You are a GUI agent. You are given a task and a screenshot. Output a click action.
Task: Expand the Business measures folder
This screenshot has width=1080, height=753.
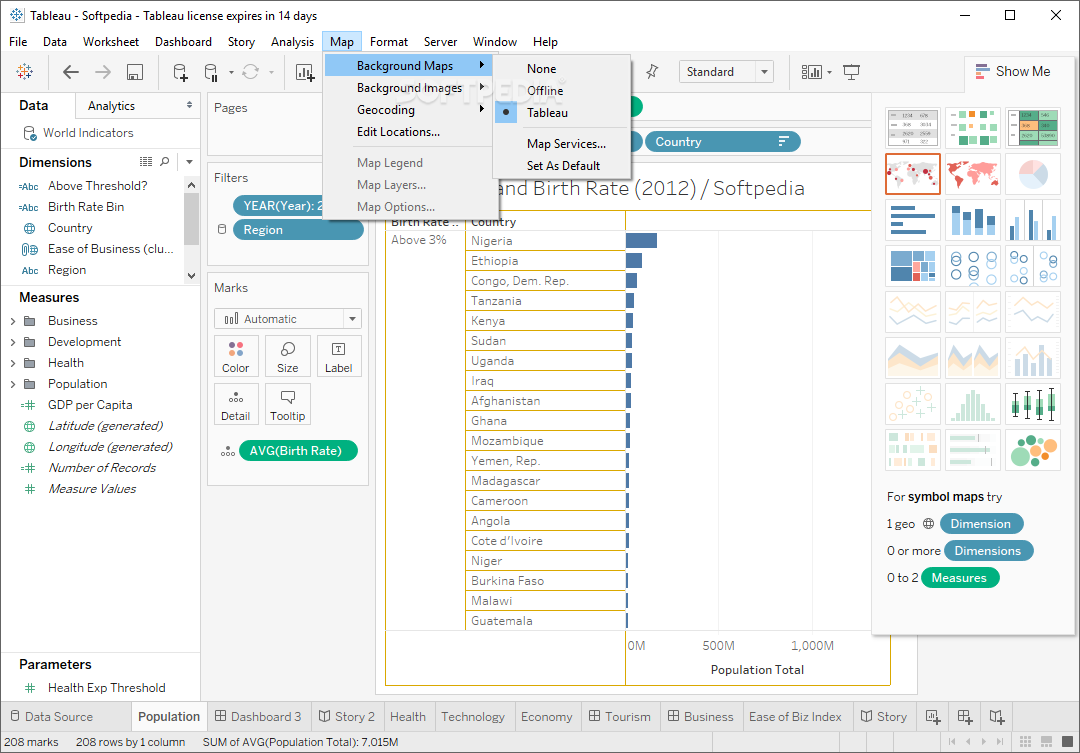click(13, 321)
